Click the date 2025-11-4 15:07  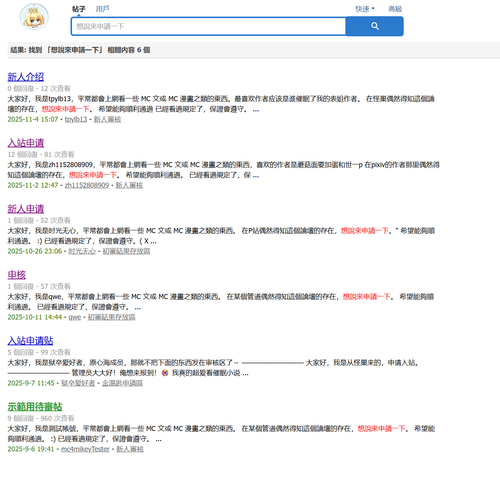pos(33,119)
